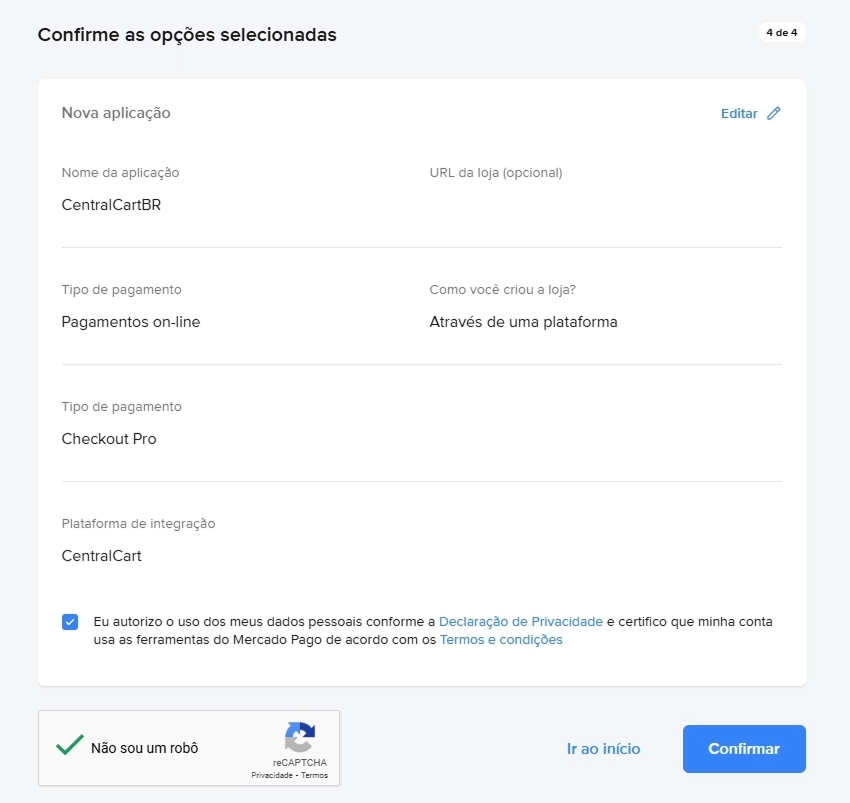Image resolution: width=850 pixels, height=803 pixels.
Task: Click the "Pagamentos on-line" payment type value
Action: (x=131, y=321)
